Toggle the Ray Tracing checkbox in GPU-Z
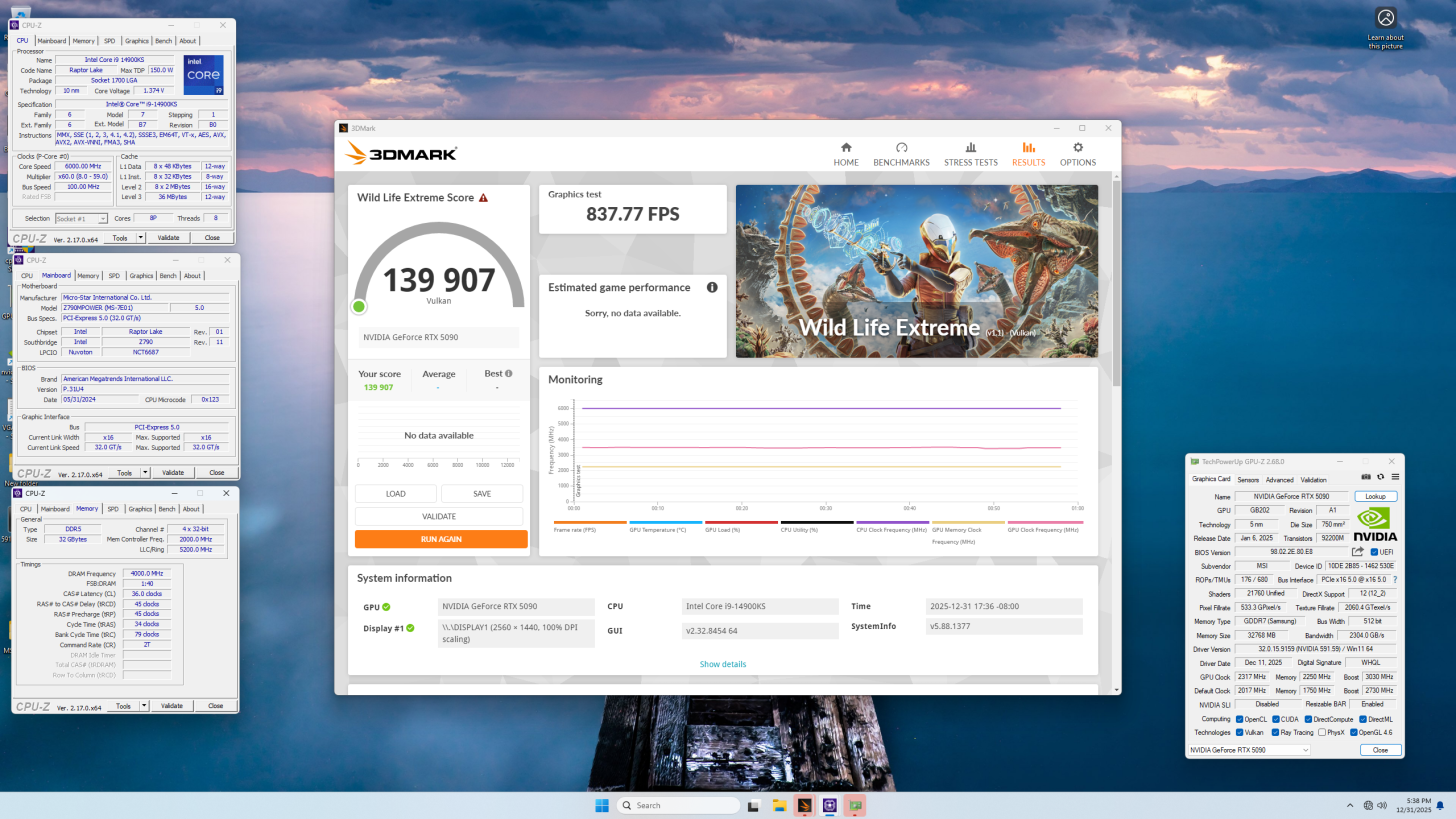 click(1276, 732)
